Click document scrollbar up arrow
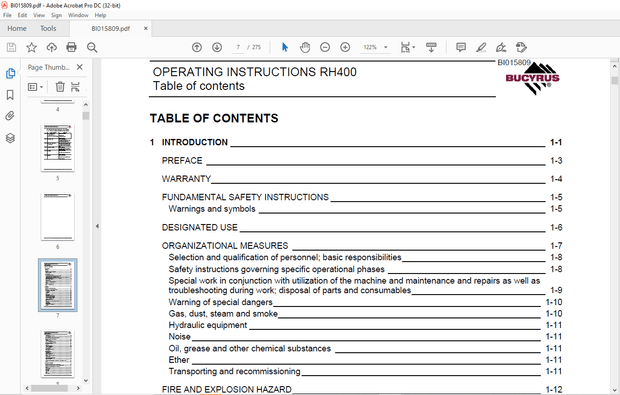 point(614,66)
